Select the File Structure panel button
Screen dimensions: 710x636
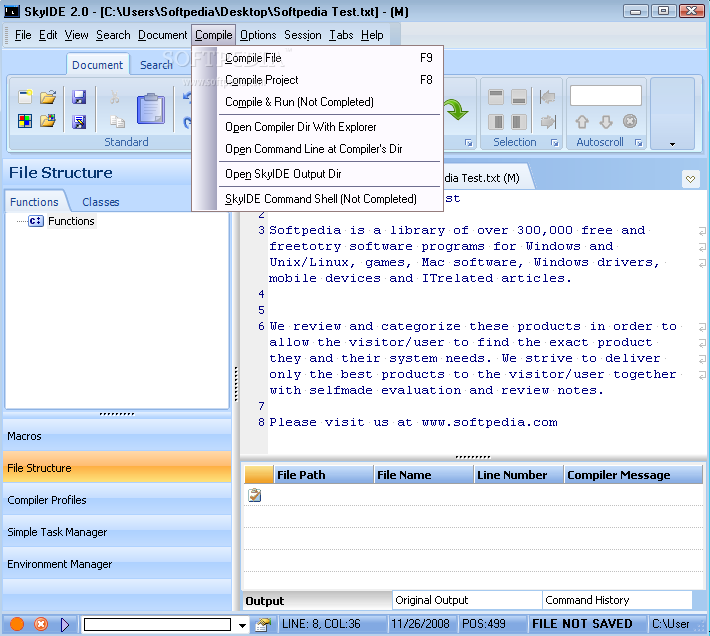(x=117, y=468)
